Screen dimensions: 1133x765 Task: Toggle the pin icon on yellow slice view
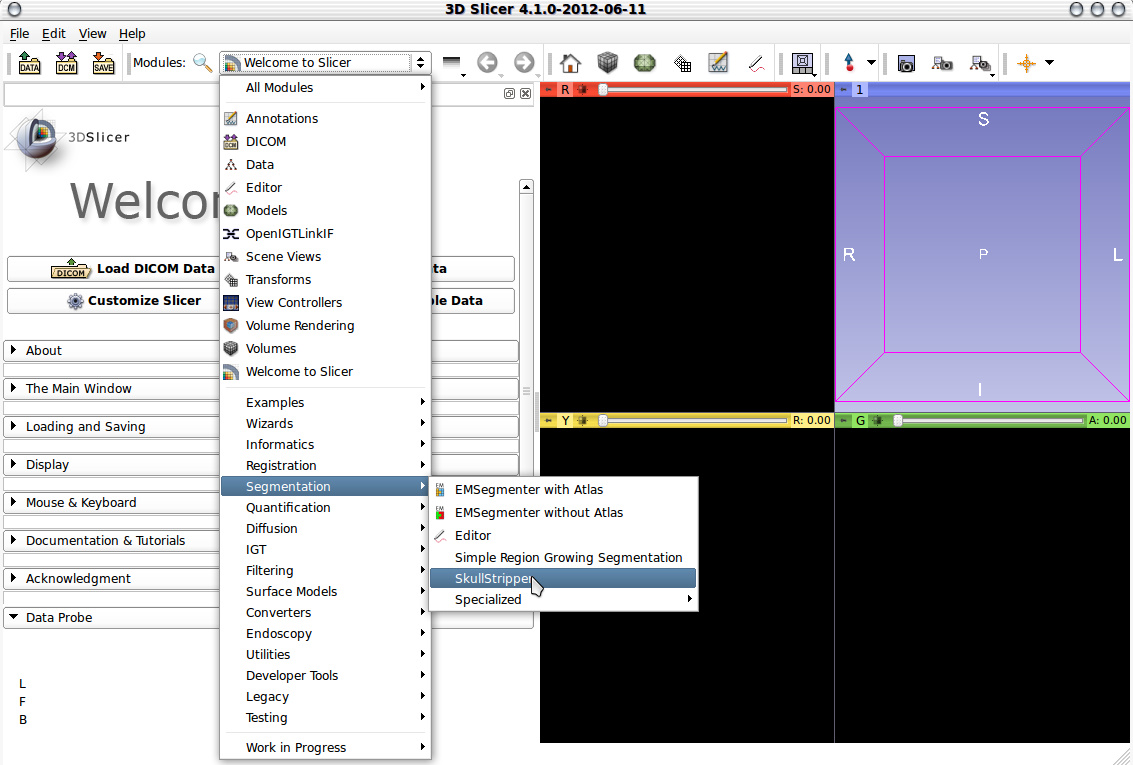coord(548,421)
